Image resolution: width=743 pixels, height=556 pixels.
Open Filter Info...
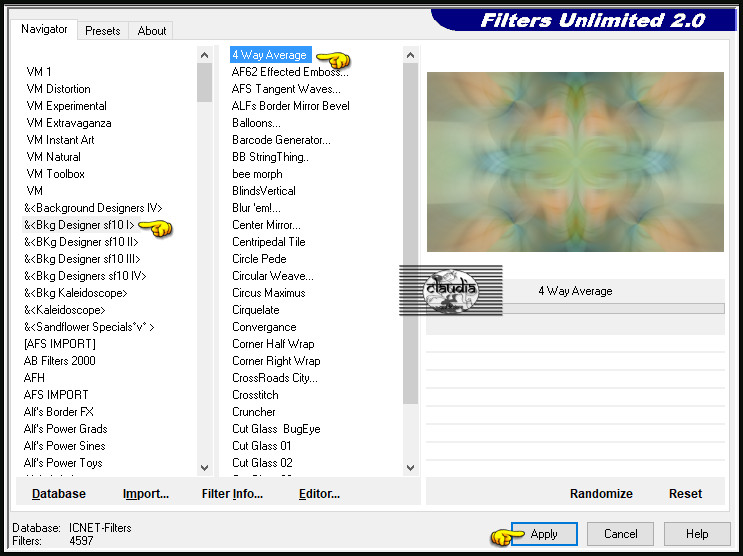click(232, 494)
